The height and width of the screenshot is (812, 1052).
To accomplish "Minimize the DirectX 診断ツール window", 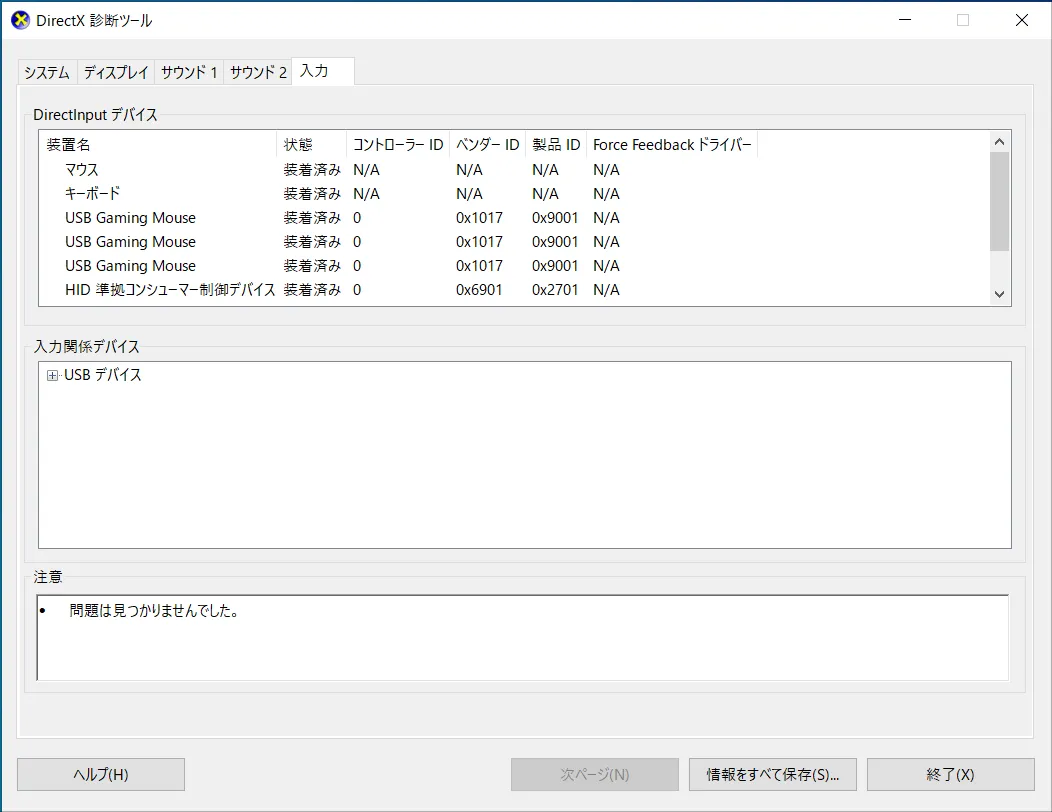I will (x=905, y=20).
